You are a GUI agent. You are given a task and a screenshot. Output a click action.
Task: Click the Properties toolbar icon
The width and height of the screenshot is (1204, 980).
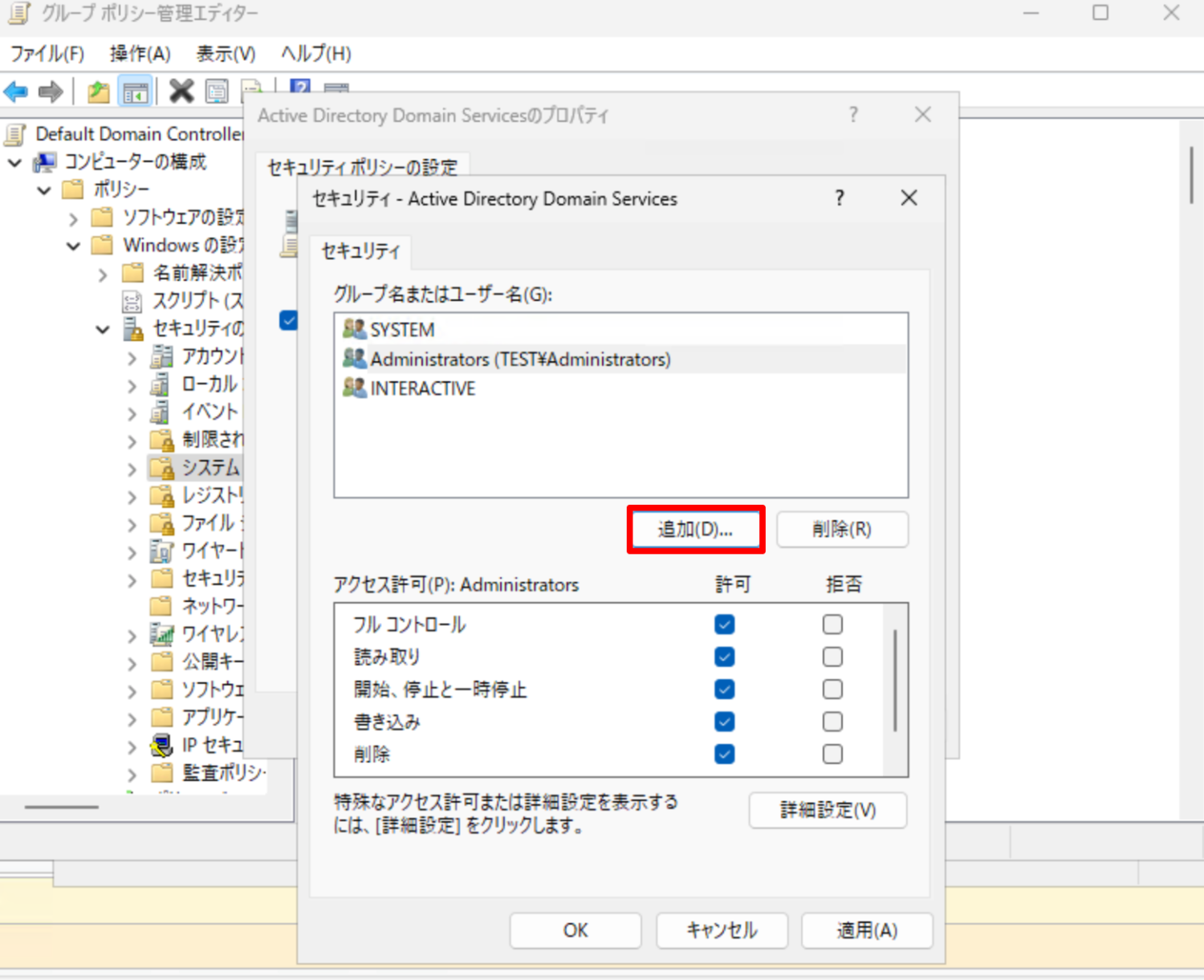coord(217,91)
